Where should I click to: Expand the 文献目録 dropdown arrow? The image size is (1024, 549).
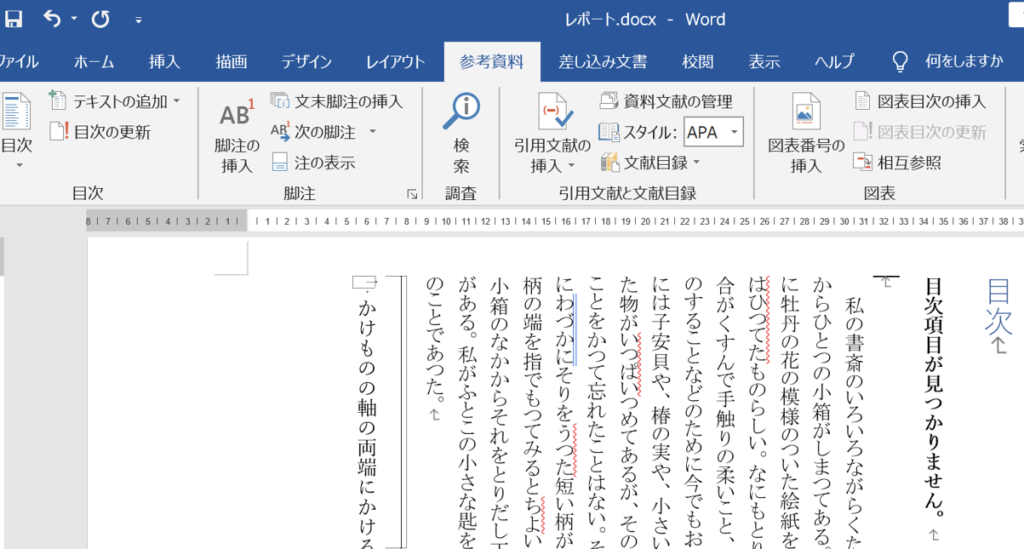[x=697, y=162]
